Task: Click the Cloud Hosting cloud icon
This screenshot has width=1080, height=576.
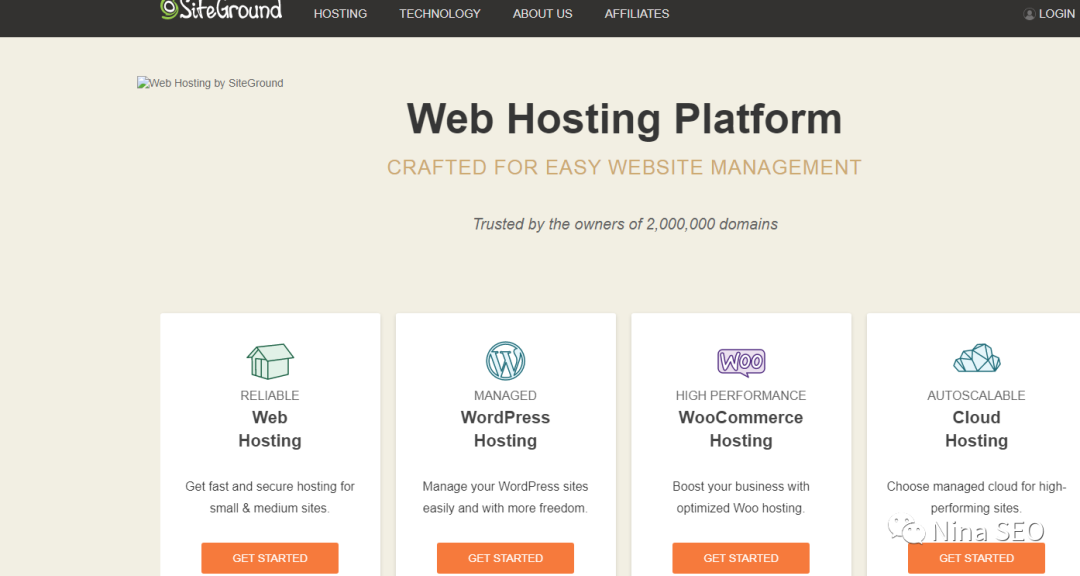Action: point(977,358)
